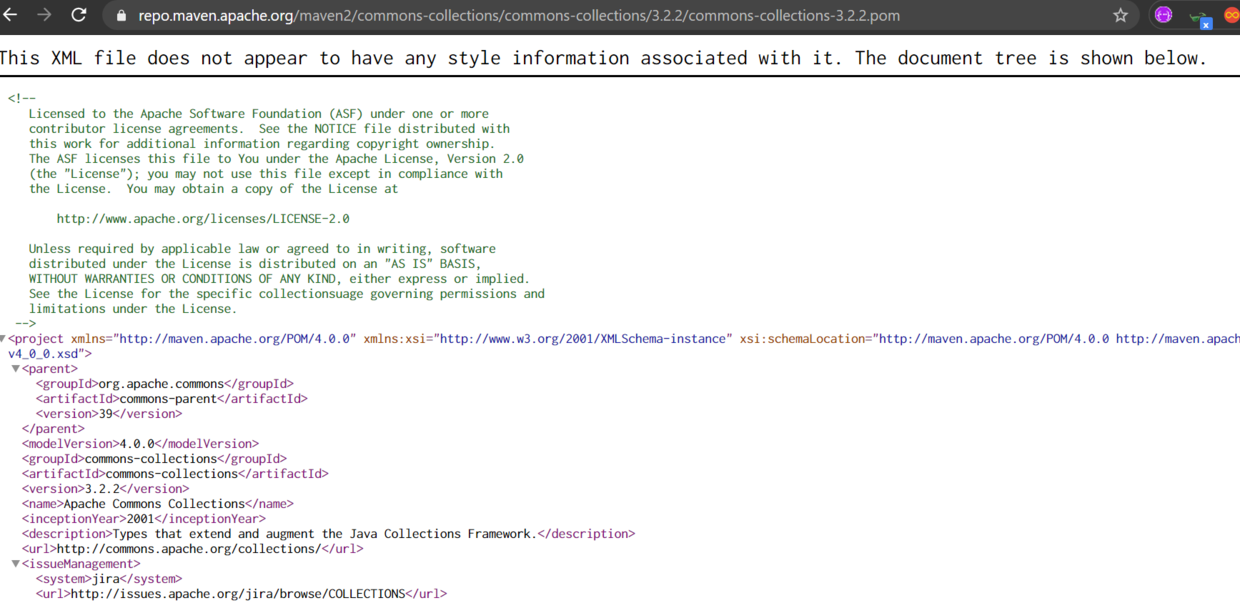This screenshot has width=1240, height=603.
Task: Click url http://commons.apache.org/collections/
Action: tap(189, 549)
